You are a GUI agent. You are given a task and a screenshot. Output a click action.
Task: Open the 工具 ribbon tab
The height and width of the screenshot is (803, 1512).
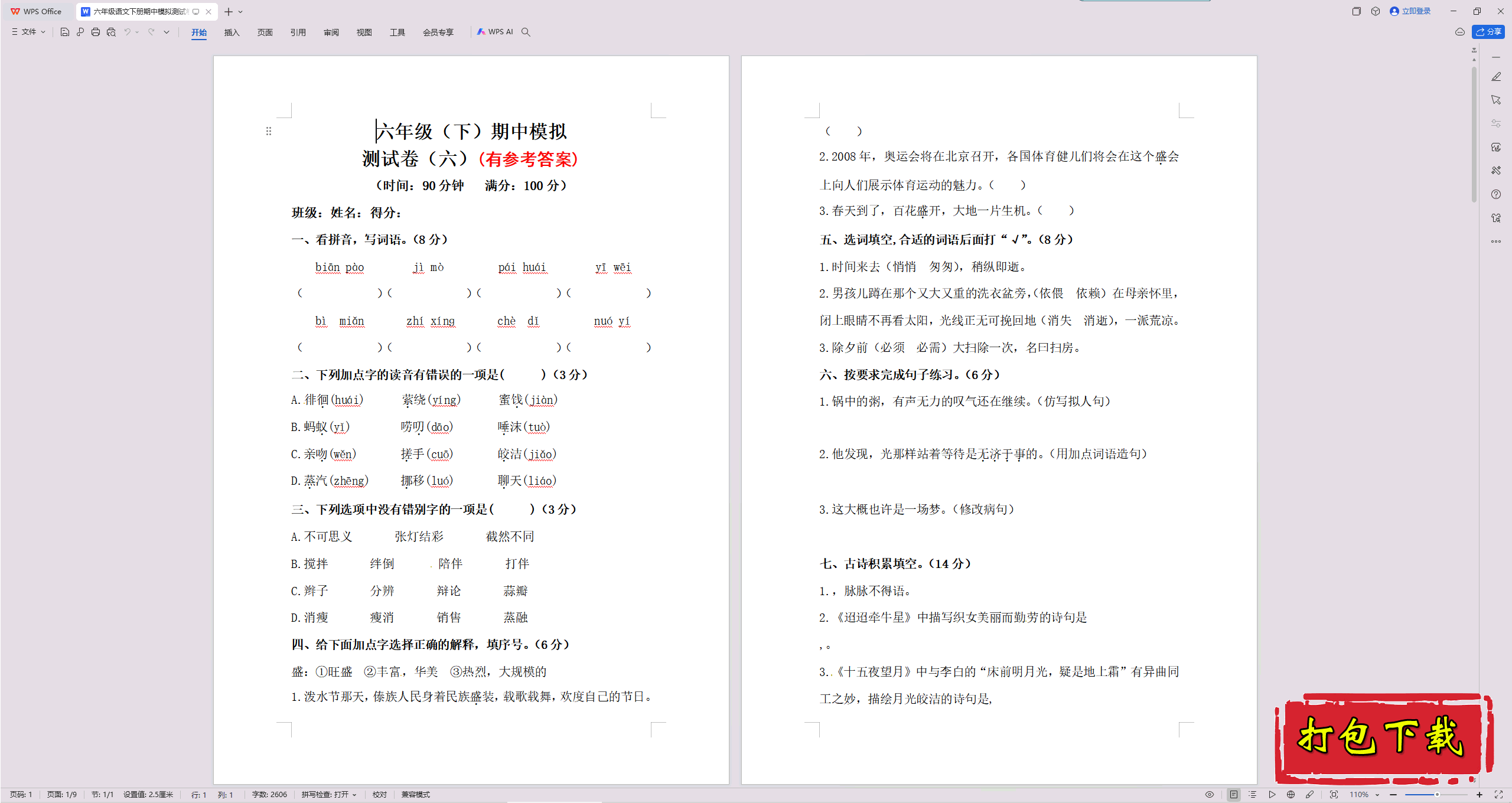point(397,32)
